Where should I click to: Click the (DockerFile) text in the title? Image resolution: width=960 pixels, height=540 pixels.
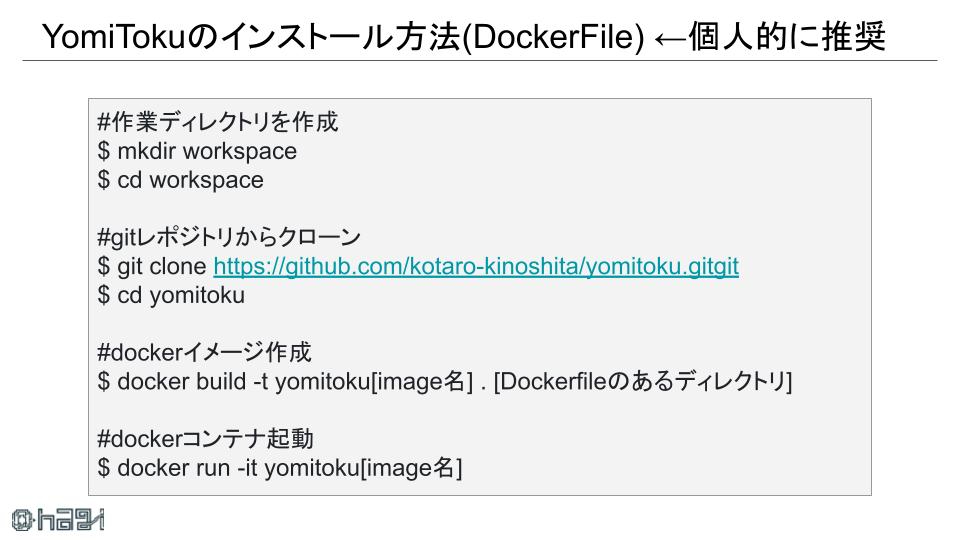553,37
